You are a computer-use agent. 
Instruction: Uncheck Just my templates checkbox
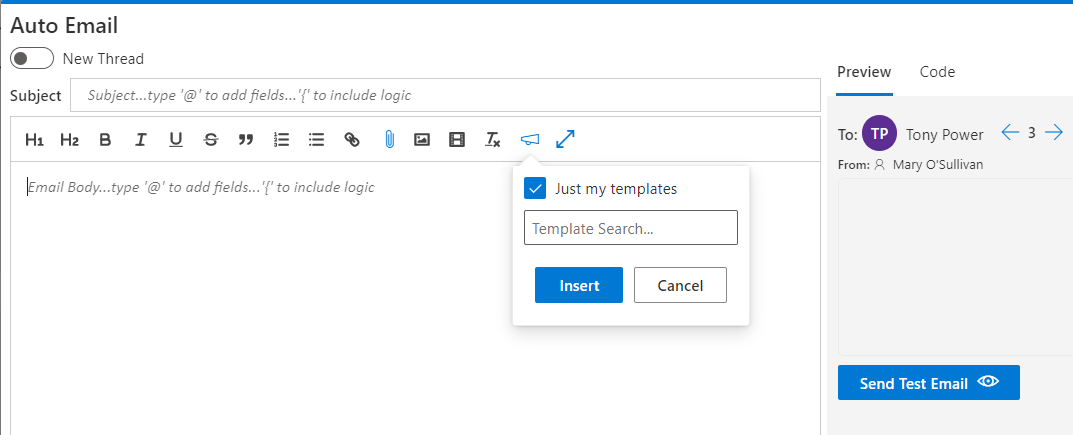535,188
